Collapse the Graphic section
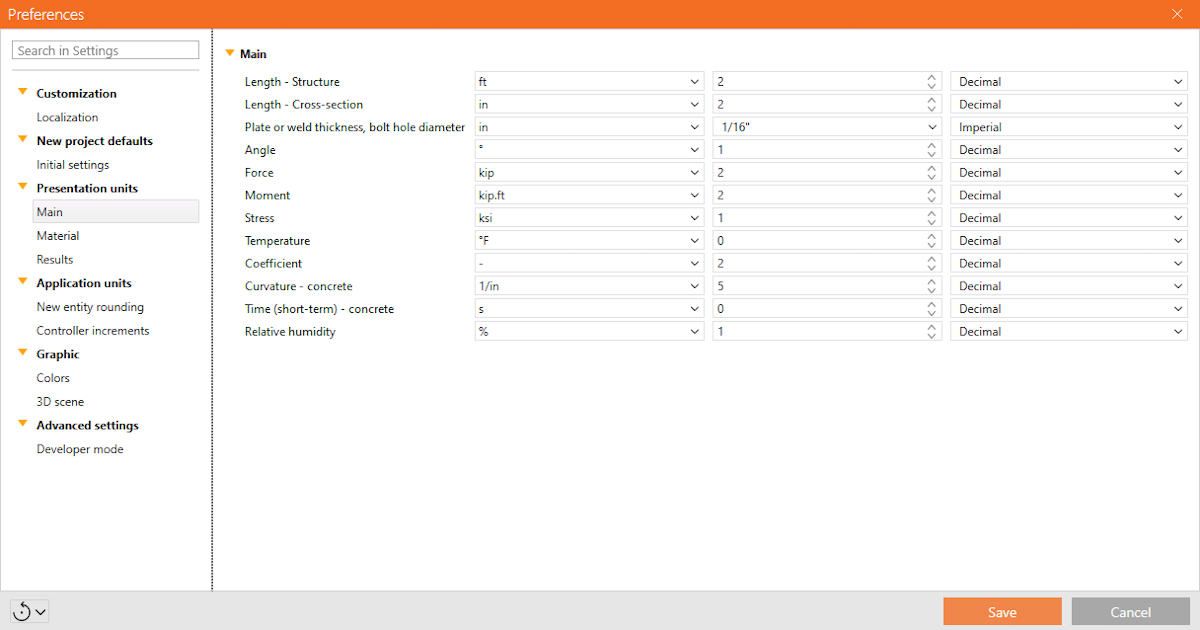This screenshot has height=630, width=1200. (22, 353)
